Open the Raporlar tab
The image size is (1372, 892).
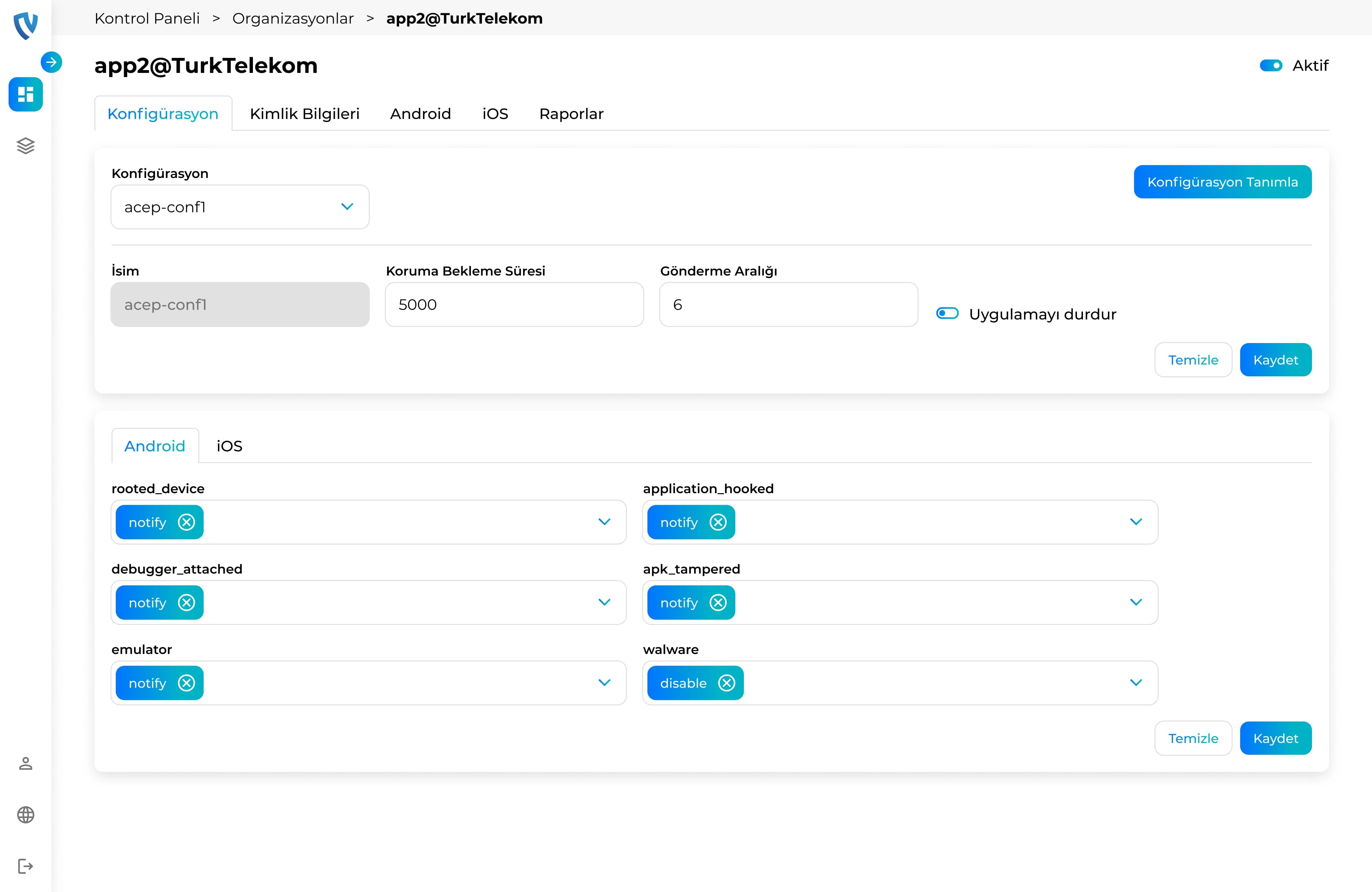[x=571, y=114]
